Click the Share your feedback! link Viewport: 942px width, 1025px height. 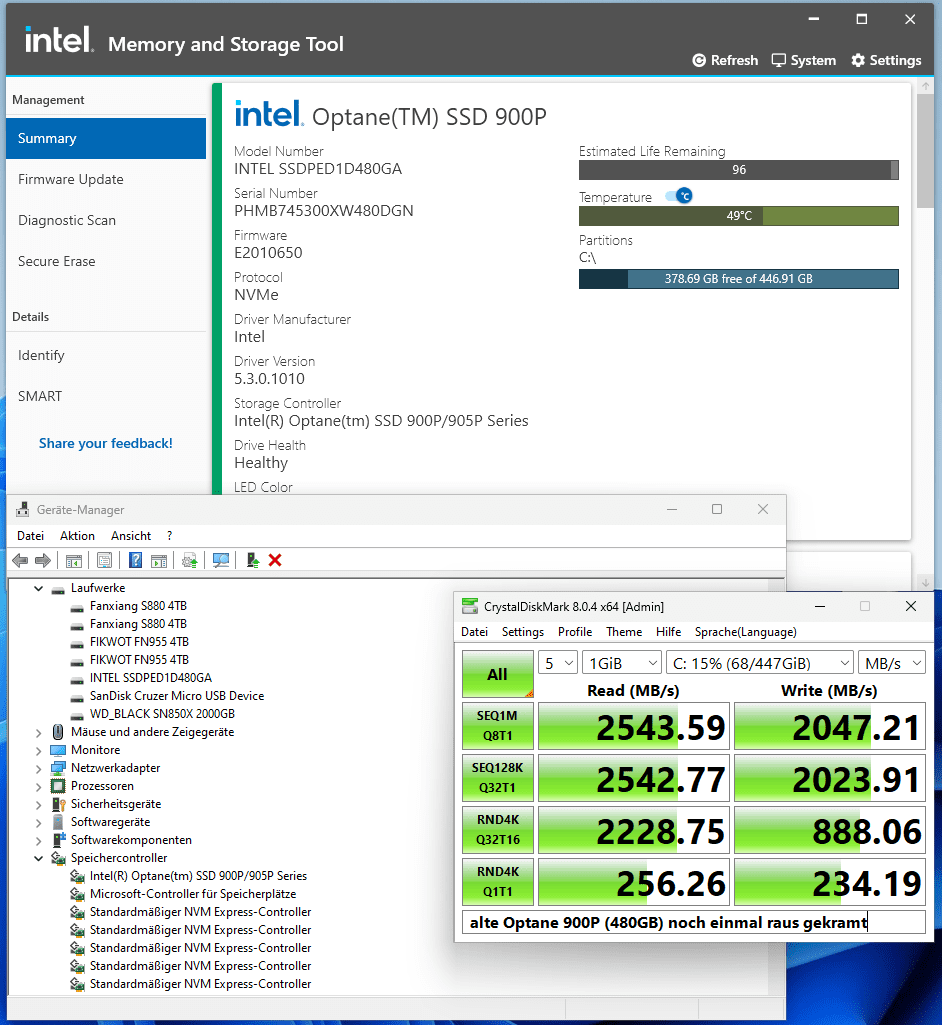106,443
